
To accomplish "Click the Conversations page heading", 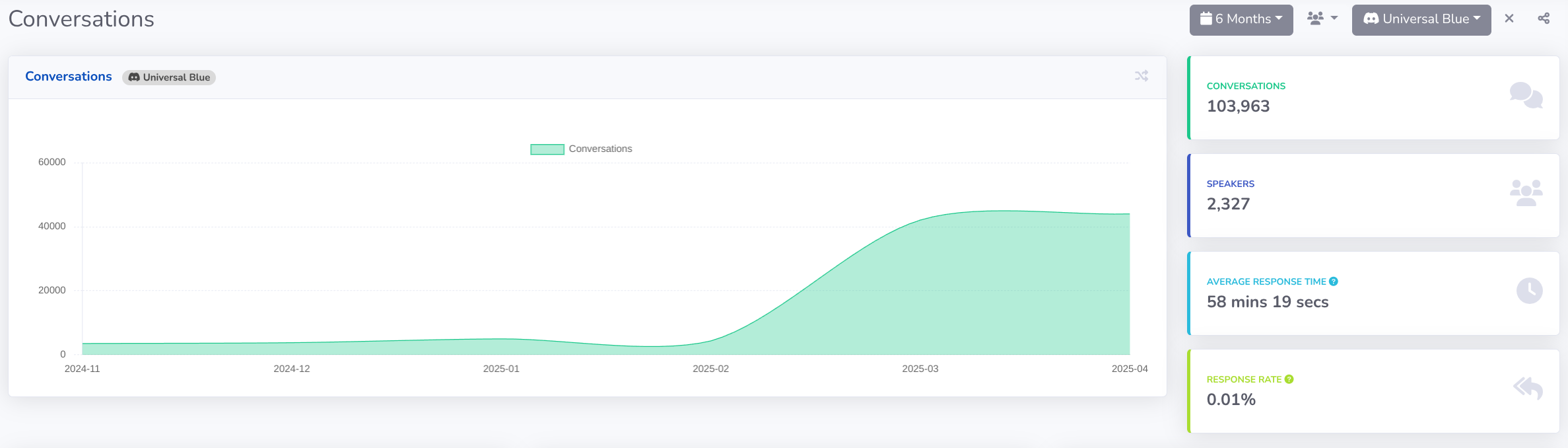I will [x=81, y=19].
